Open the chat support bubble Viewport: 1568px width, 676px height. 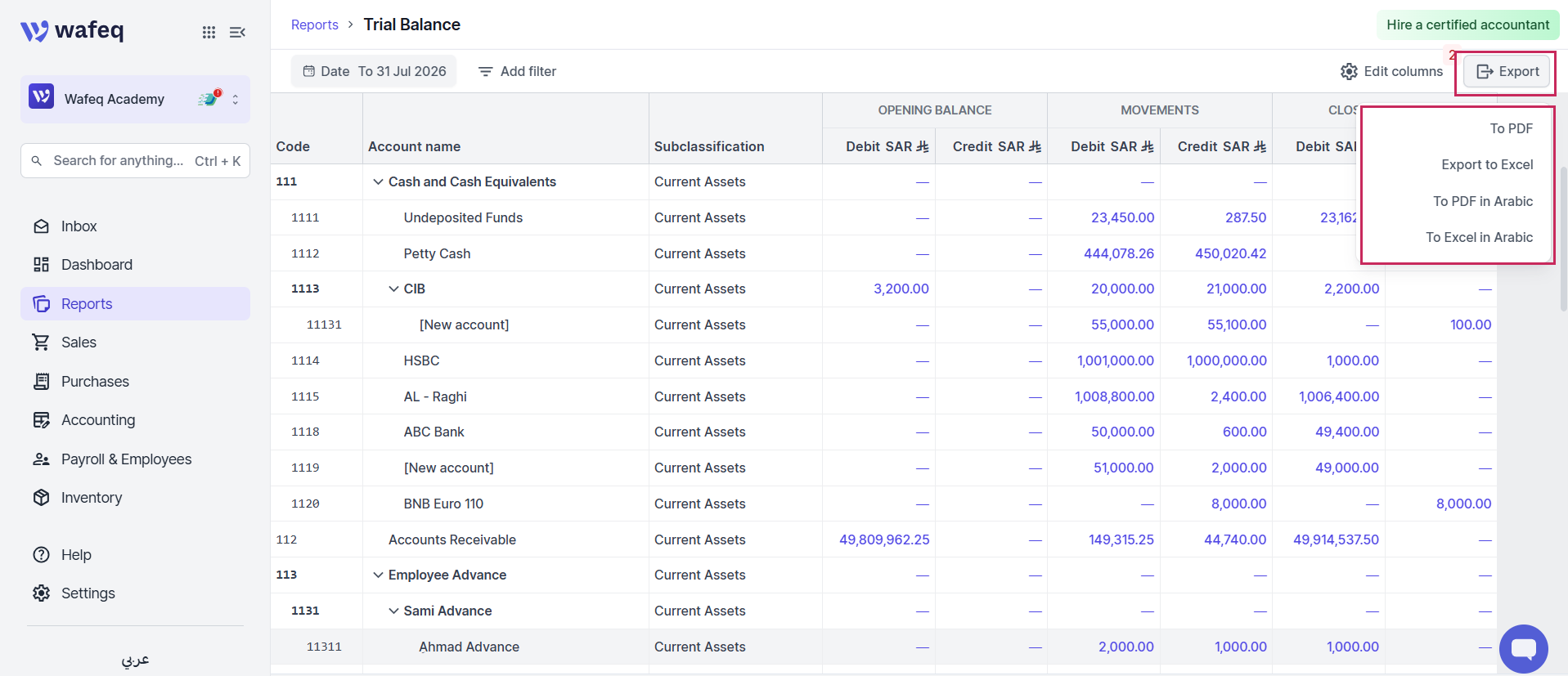(x=1523, y=649)
